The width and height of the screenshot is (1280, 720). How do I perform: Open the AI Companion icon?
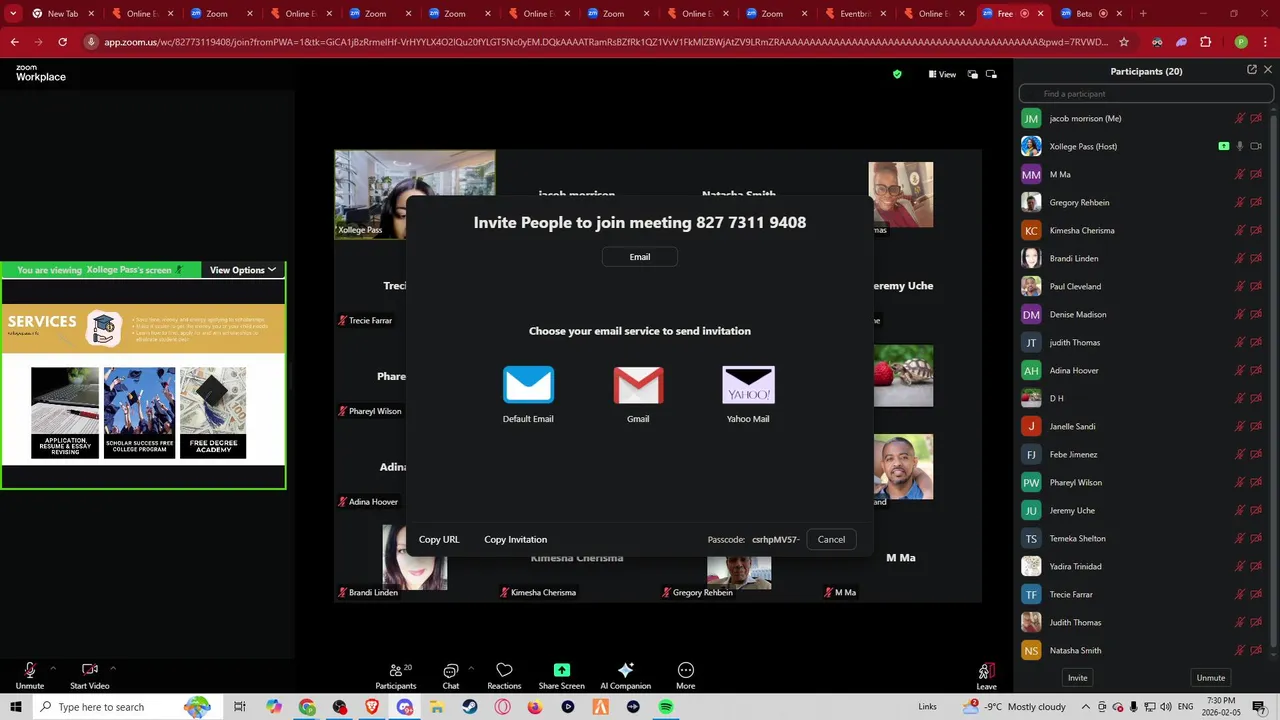pos(626,670)
